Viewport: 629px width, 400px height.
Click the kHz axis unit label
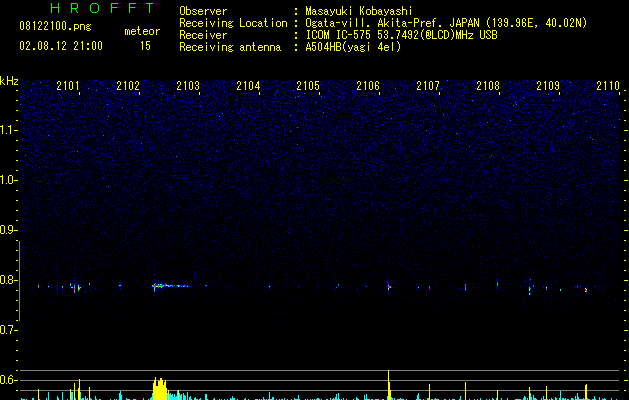(x=9, y=81)
